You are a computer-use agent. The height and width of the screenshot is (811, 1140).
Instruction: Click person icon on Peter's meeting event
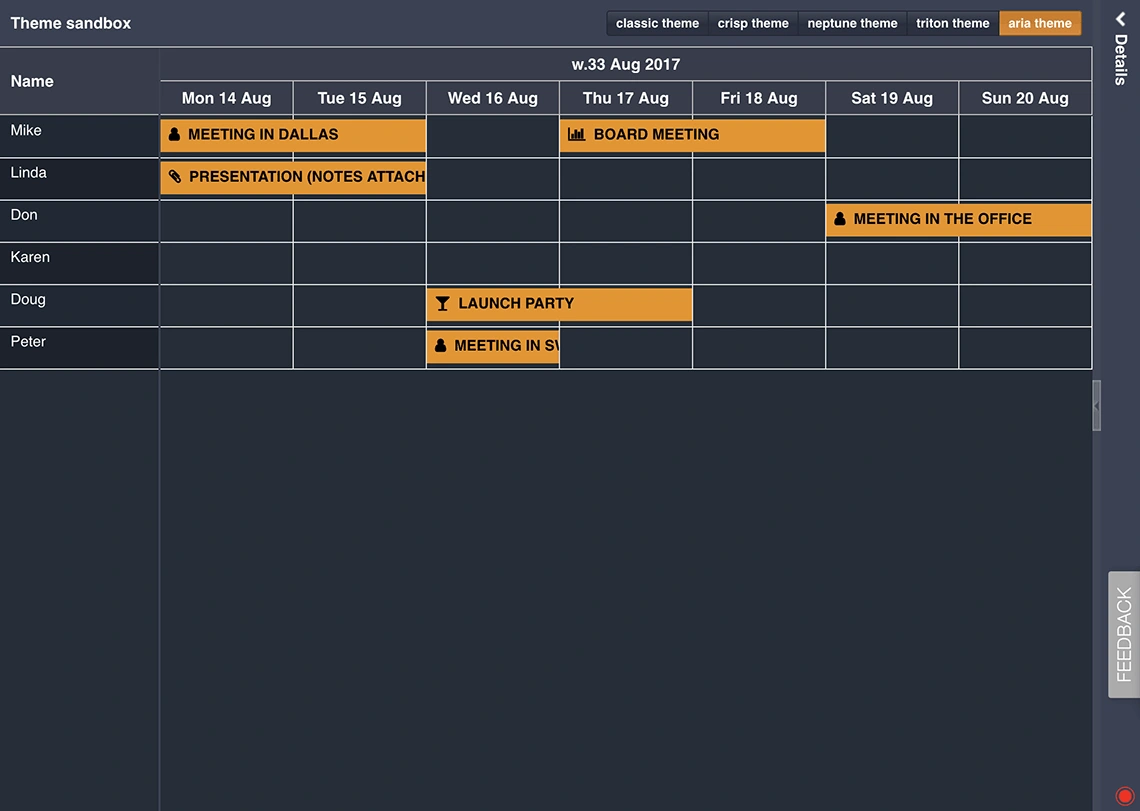click(x=441, y=345)
